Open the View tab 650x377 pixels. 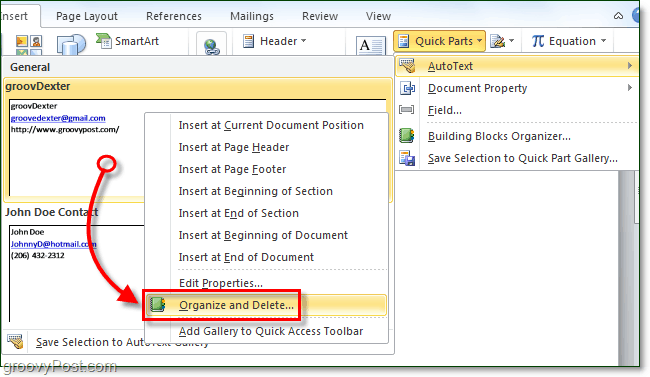(x=378, y=16)
